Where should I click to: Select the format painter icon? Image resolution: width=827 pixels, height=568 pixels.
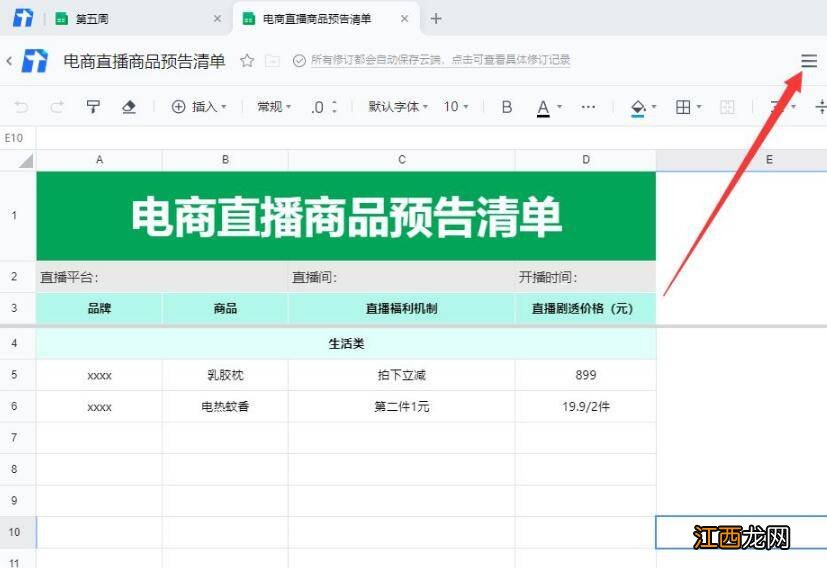[93, 107]
